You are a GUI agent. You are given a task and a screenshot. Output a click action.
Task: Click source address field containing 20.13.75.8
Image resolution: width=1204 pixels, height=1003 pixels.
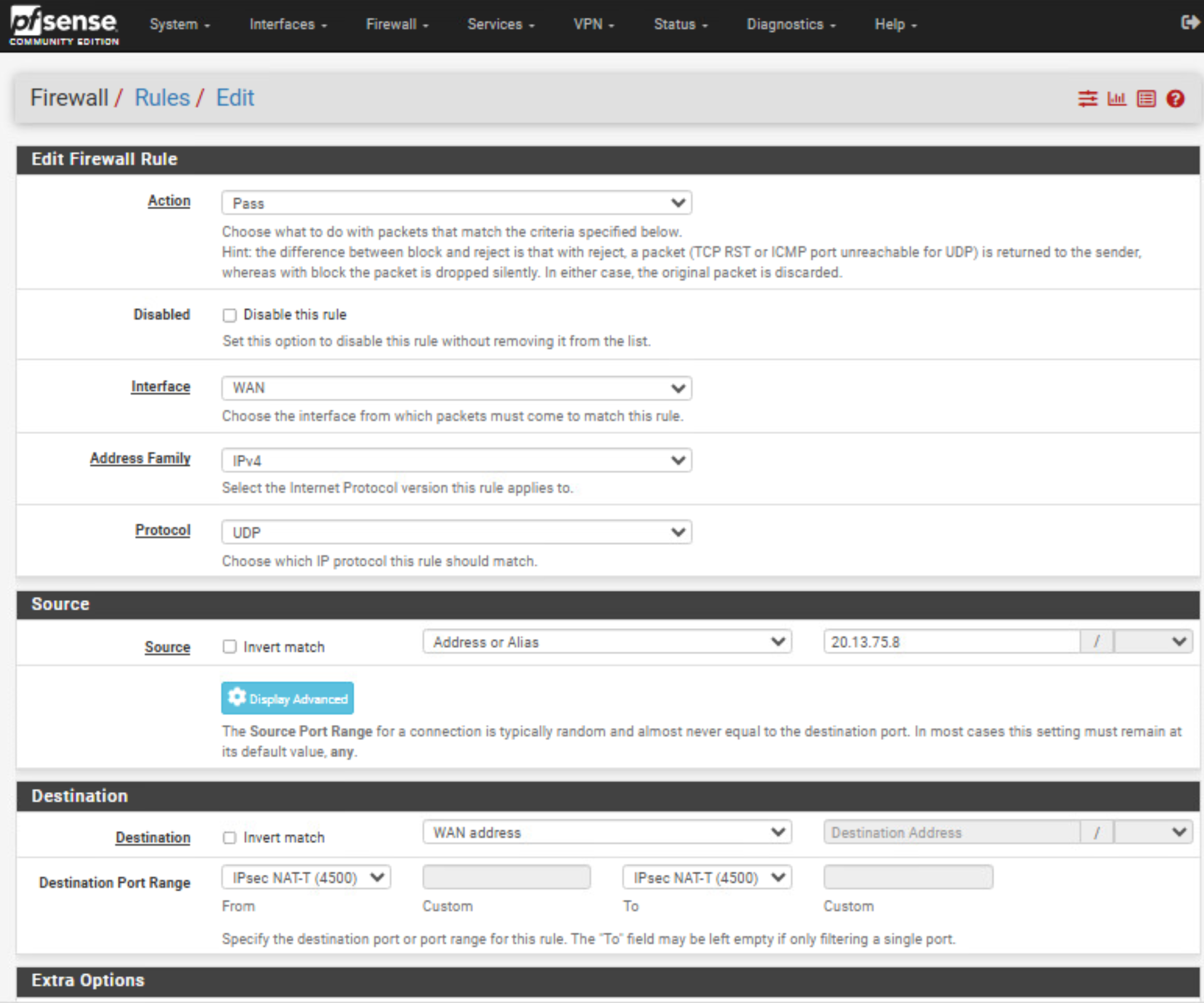tap(950, 642)
